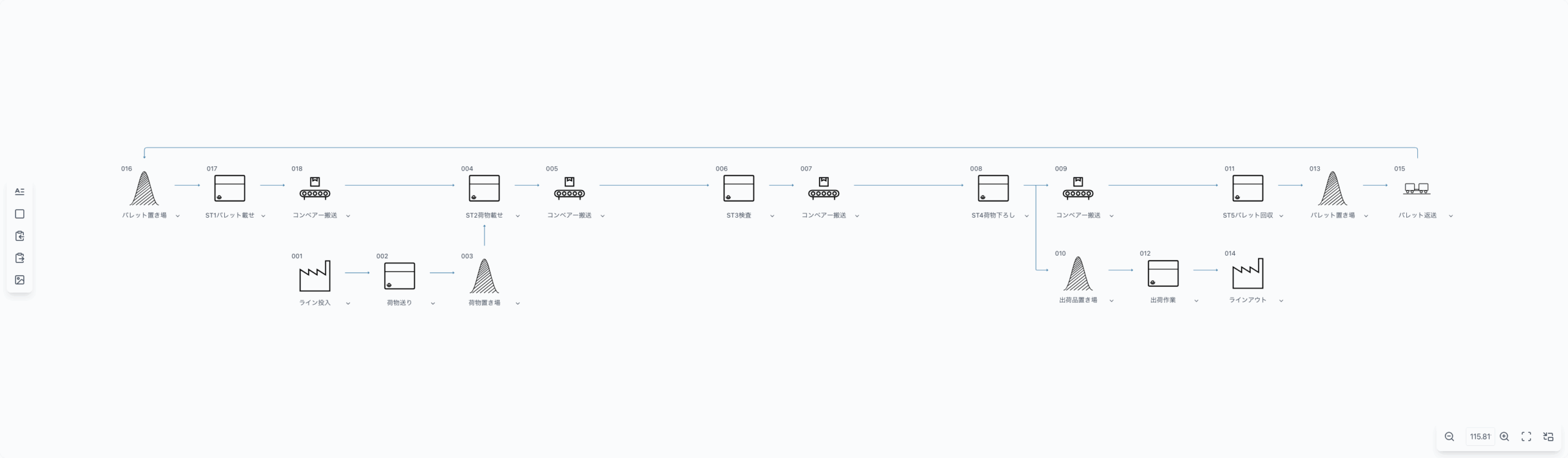The height and width of the screenshot is (458, 1568).
Task: Zoom out of the diagram
Action: tap(1449, 437)
